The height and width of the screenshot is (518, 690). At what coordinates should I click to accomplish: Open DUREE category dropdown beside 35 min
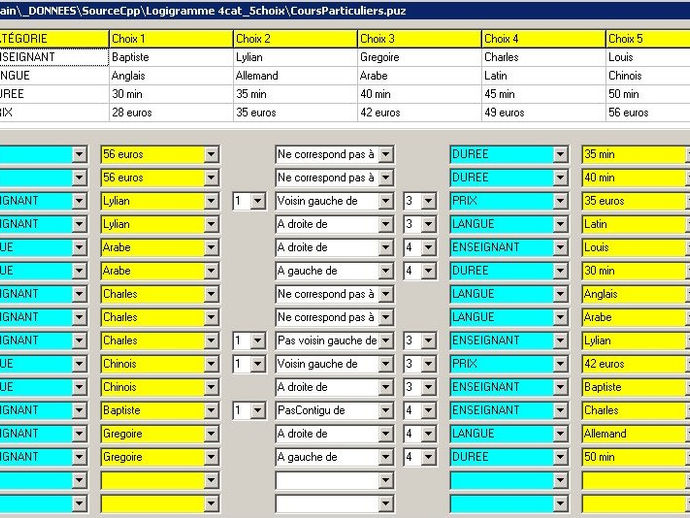tap(561, 154)
